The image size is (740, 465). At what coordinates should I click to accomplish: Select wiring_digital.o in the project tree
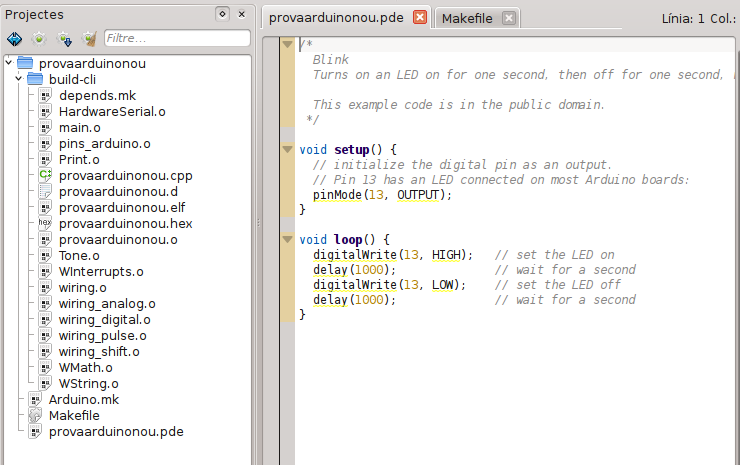tap(104, 320)
